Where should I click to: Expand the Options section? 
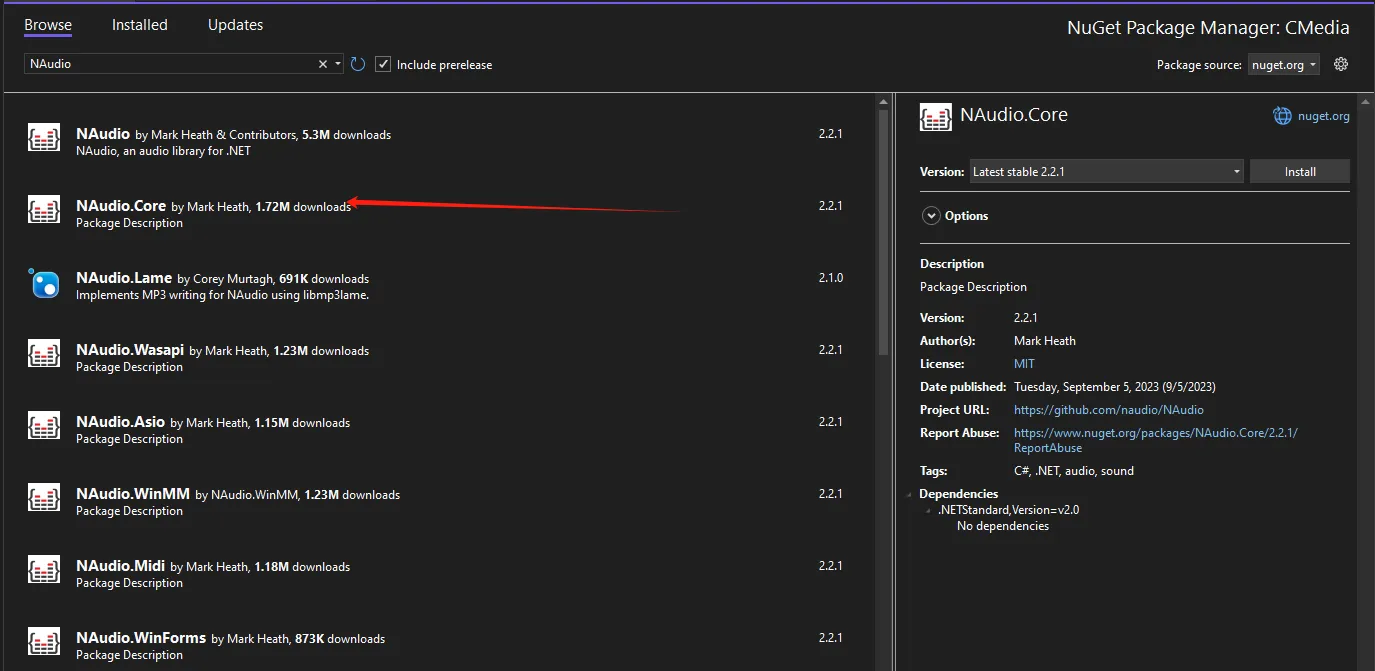(x=931, y=215)
